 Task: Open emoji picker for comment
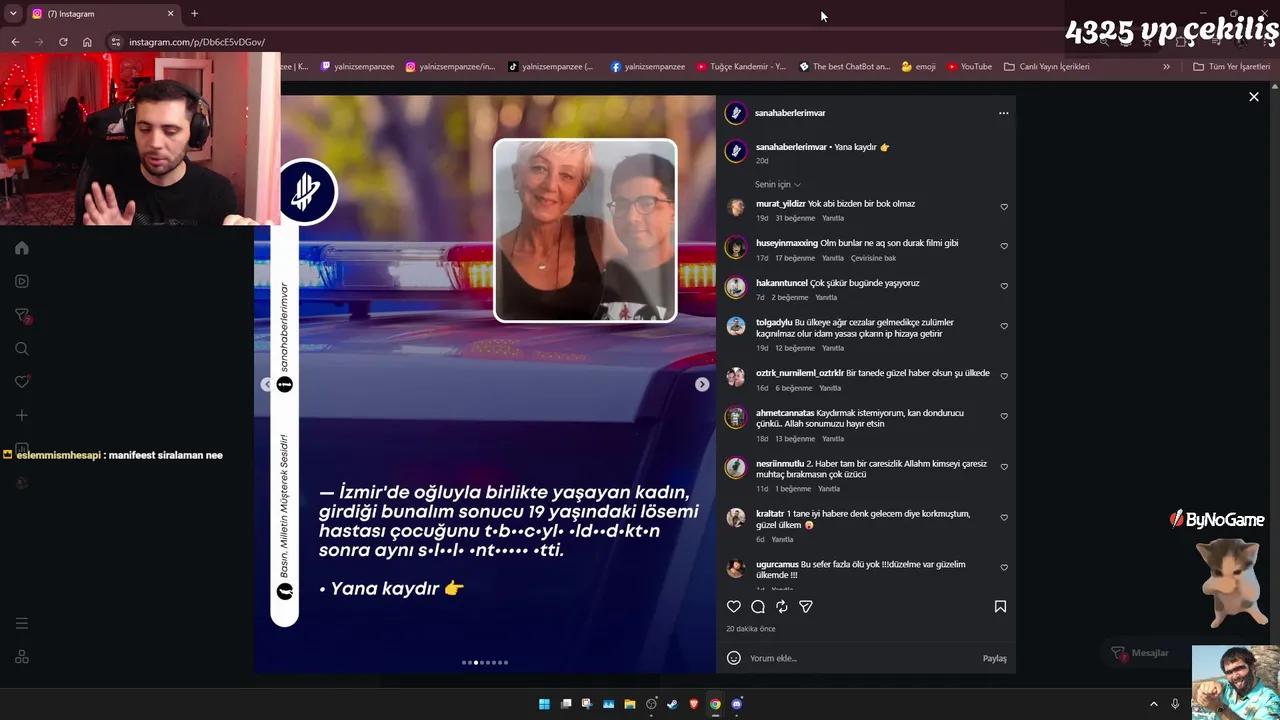[x=734, y=658]
